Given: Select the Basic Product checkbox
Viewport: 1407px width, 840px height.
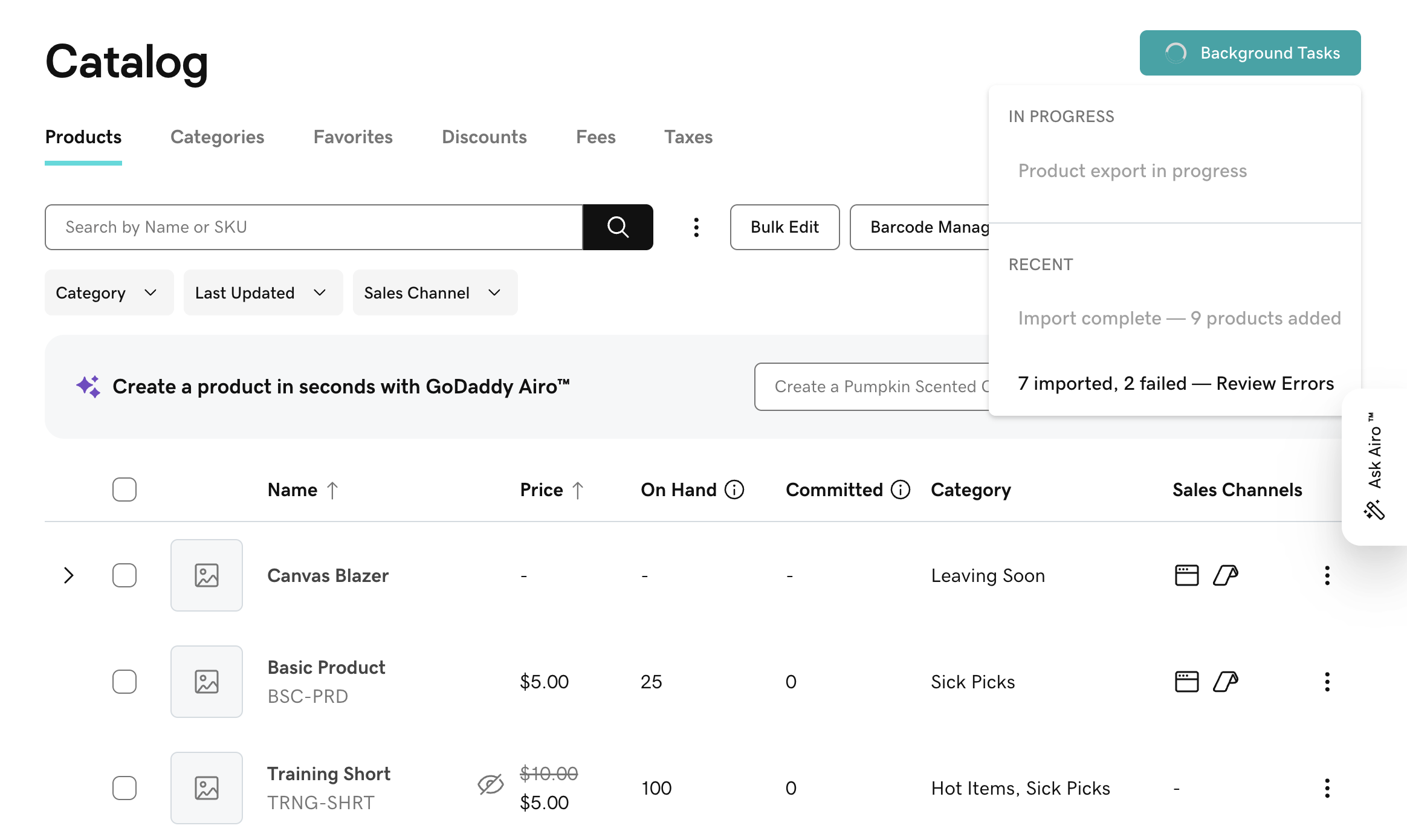Looking at the screenshot, I should point(125,682).
